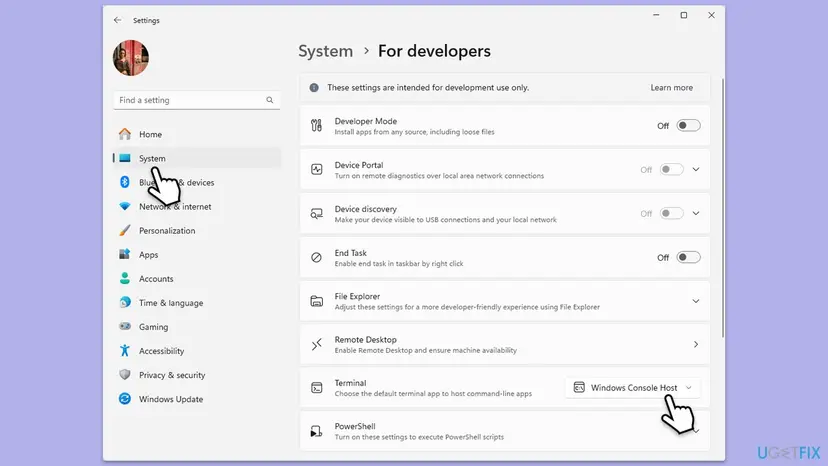Image resolution: width=828 pixels, height=466 pixels.
Task: Click the File Explorer folder icon
Action: coord(316,301)
